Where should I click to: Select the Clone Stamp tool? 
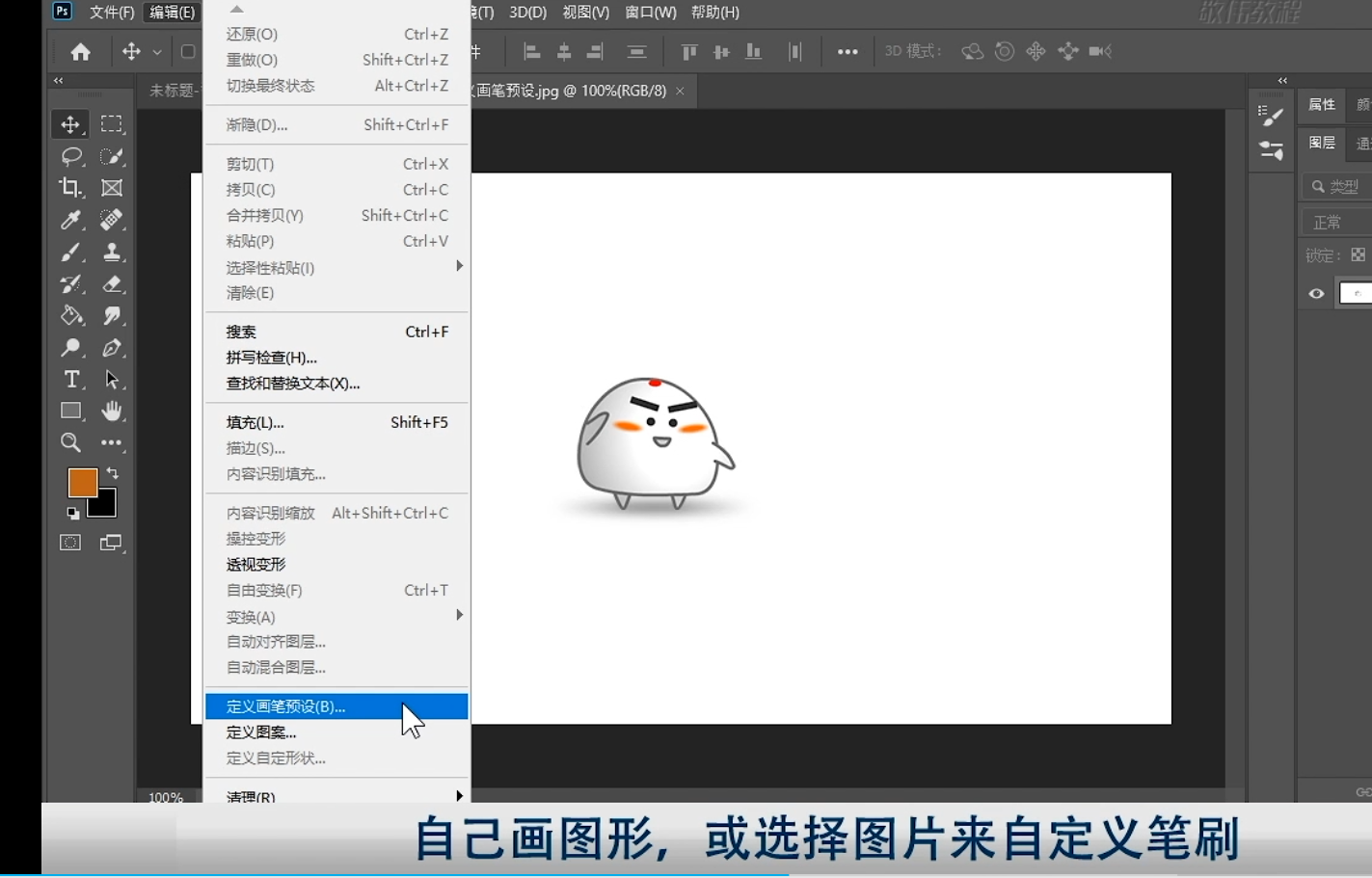[112, 252]
